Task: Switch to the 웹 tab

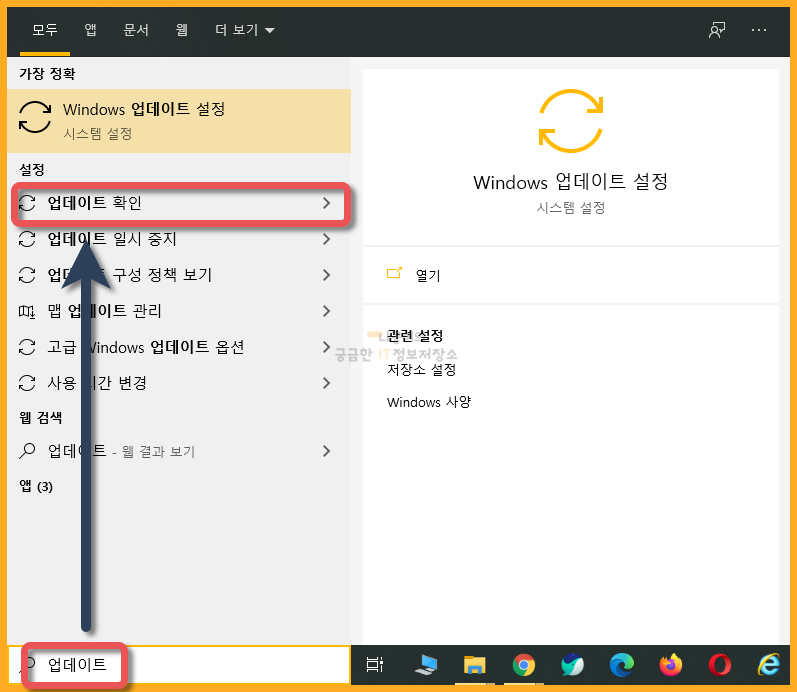Action: (181, 30)
